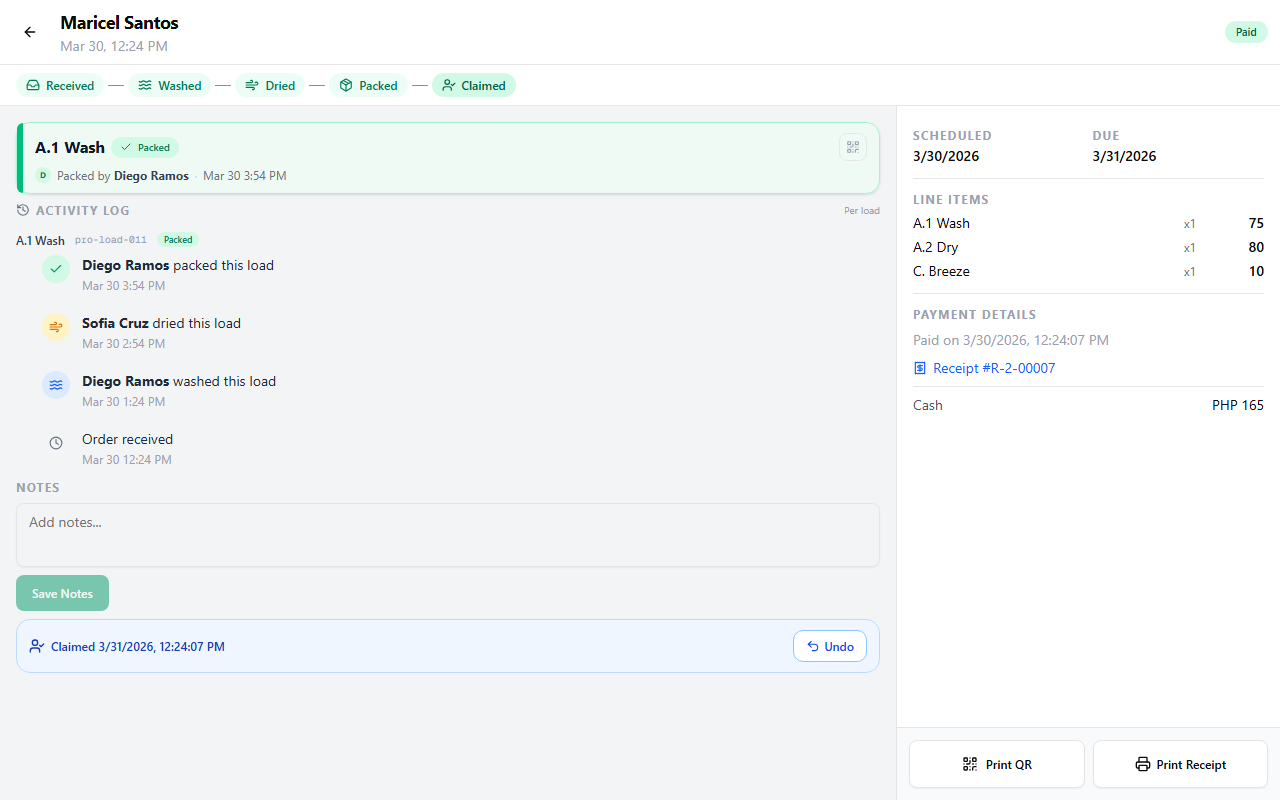Select the Dried status step
Viewport: 1280px width, 800px height.
[270, 86]
